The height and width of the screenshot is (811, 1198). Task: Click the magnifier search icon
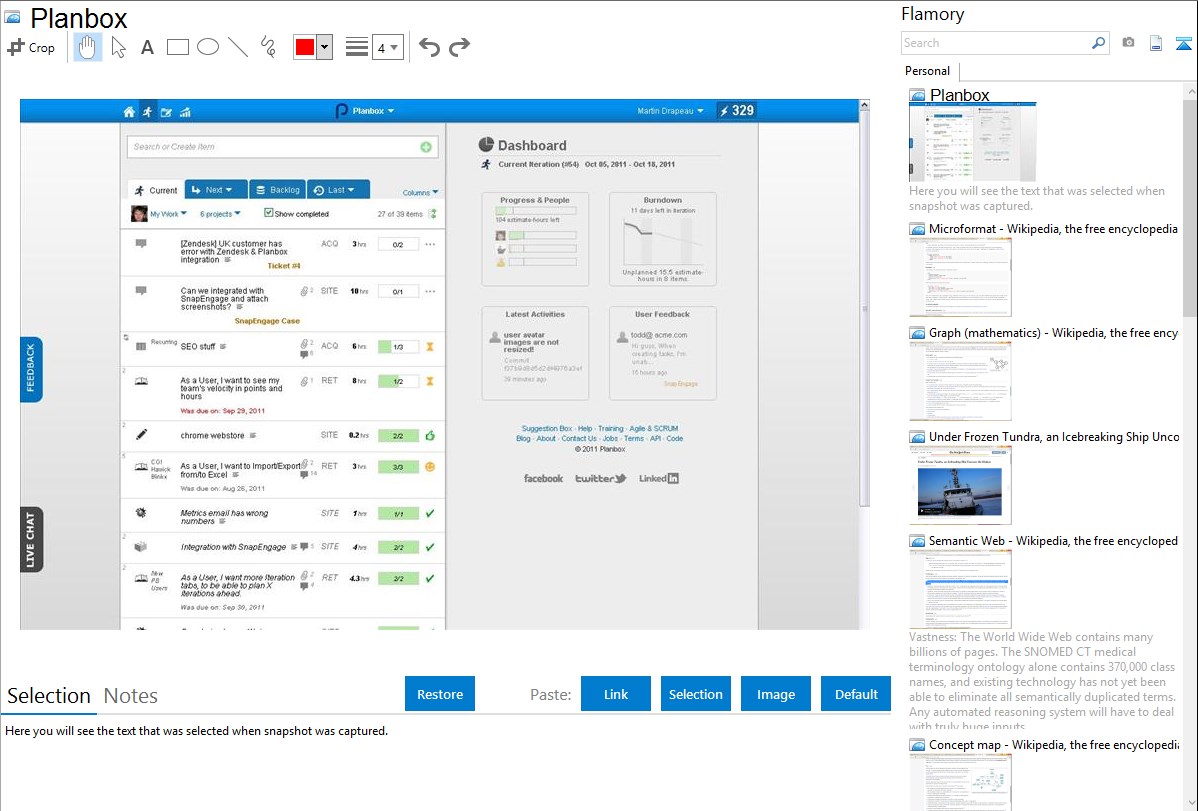pos(1099,43)
